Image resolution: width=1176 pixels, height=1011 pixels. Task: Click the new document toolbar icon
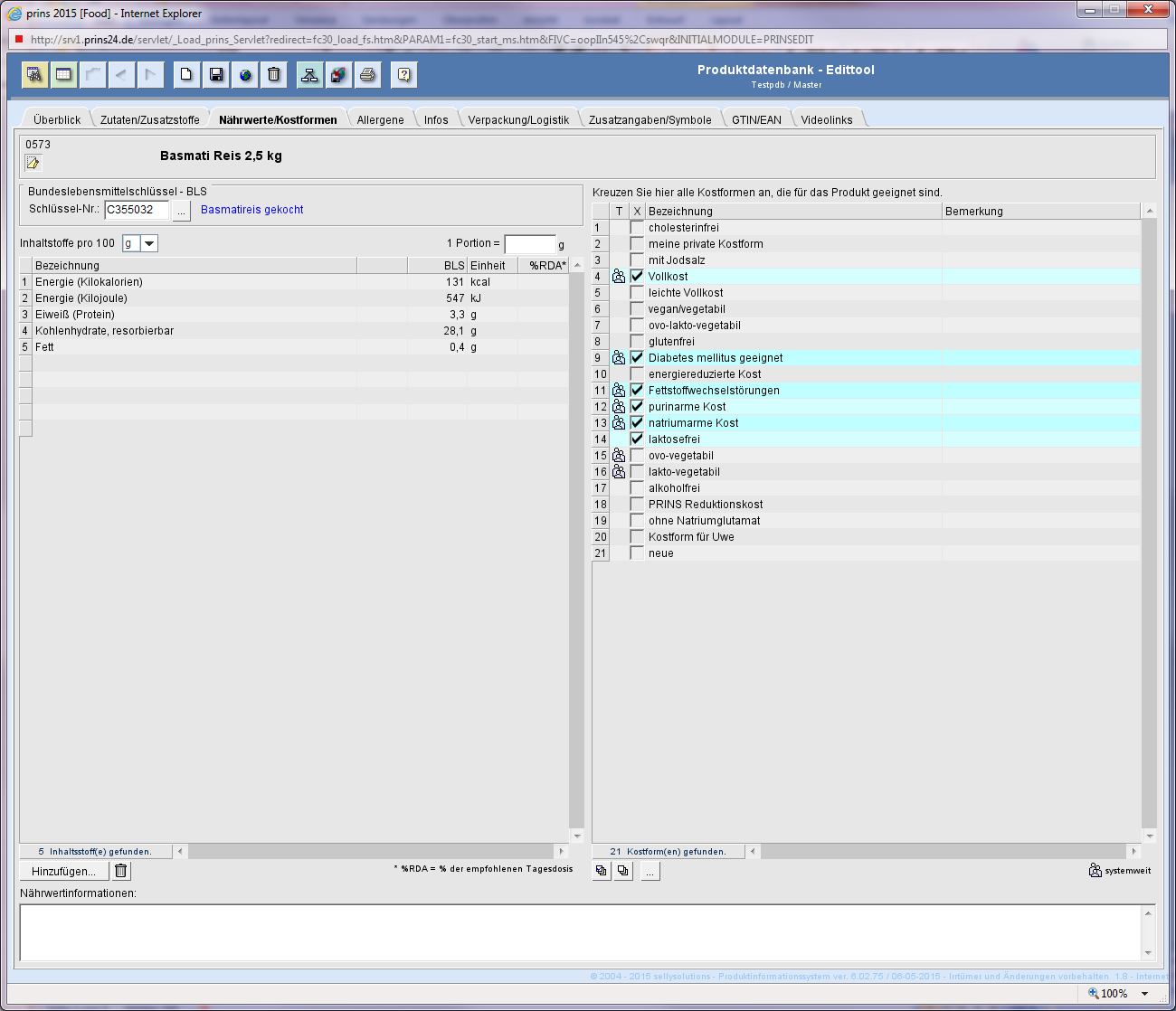(186, 74)
